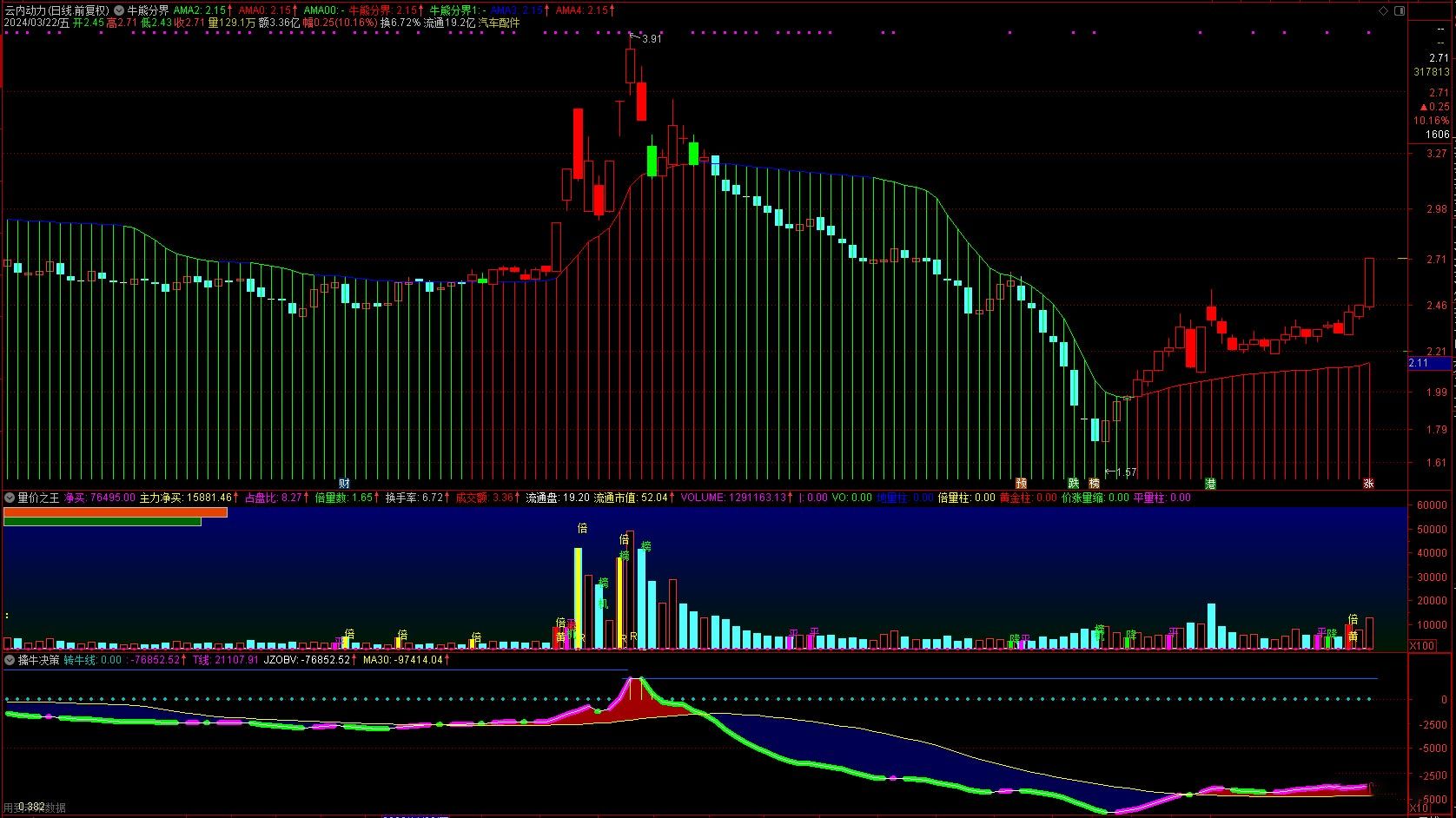Viewport: 1456px width, 818px height.
Task: Click the 2.98 price axis label
Action: point(1437,209)
